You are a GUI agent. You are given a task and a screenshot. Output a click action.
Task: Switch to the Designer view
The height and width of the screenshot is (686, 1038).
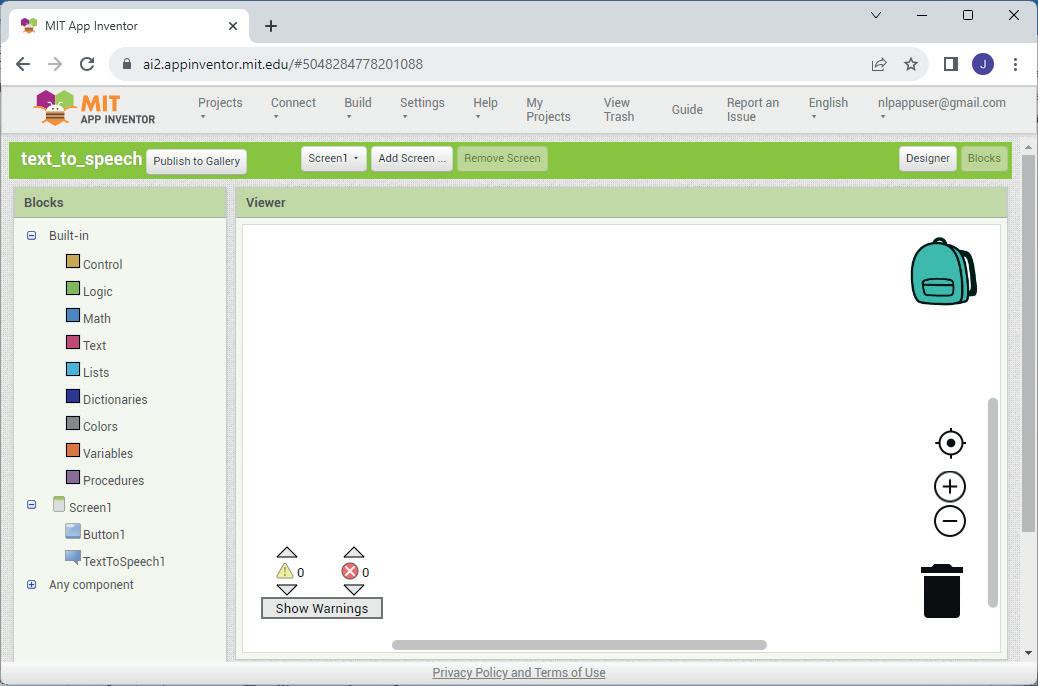click(x=927, y=158)
